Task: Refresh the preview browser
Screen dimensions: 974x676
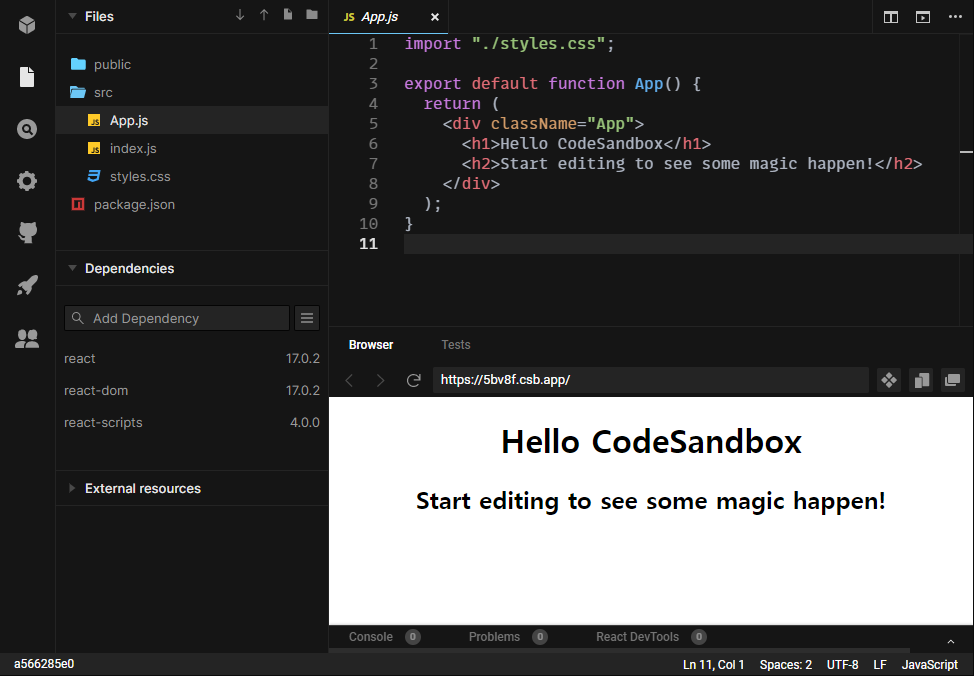Action: (413, 380)
